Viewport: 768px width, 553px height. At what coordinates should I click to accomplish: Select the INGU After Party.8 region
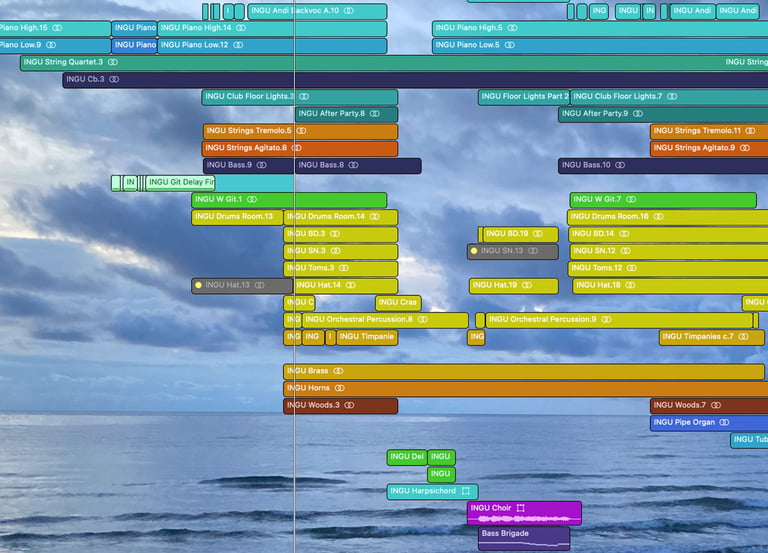(x=346, y=114)
